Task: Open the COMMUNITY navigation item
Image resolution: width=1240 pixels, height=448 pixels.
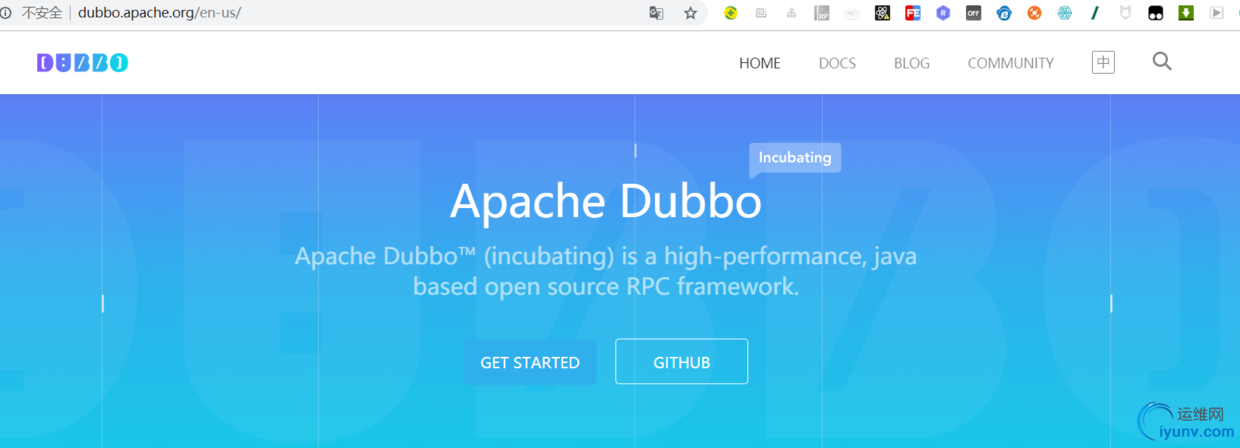Action: [x=1011, y=63]
